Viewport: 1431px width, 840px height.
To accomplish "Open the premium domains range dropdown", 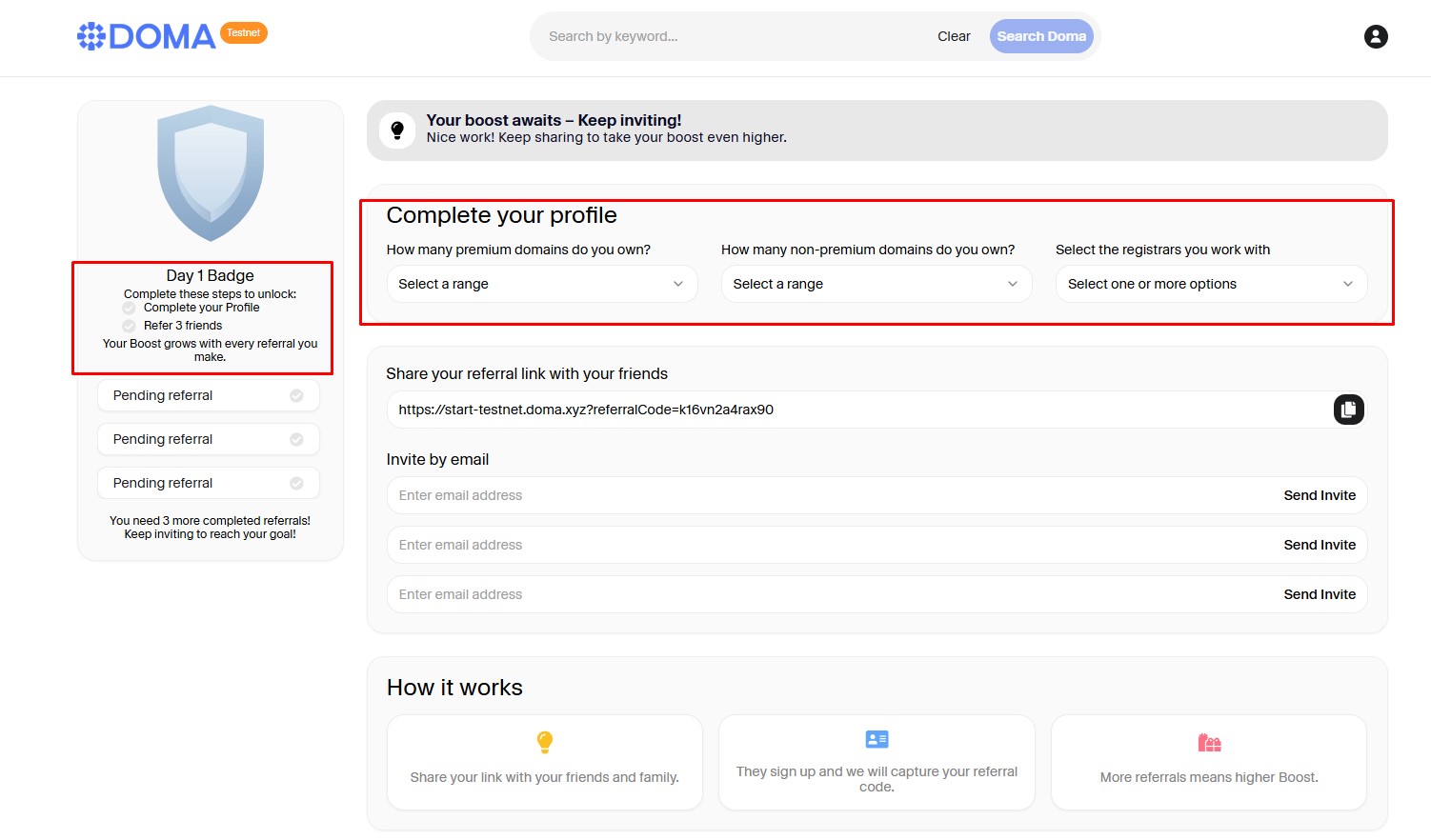I will pos(541,284).
